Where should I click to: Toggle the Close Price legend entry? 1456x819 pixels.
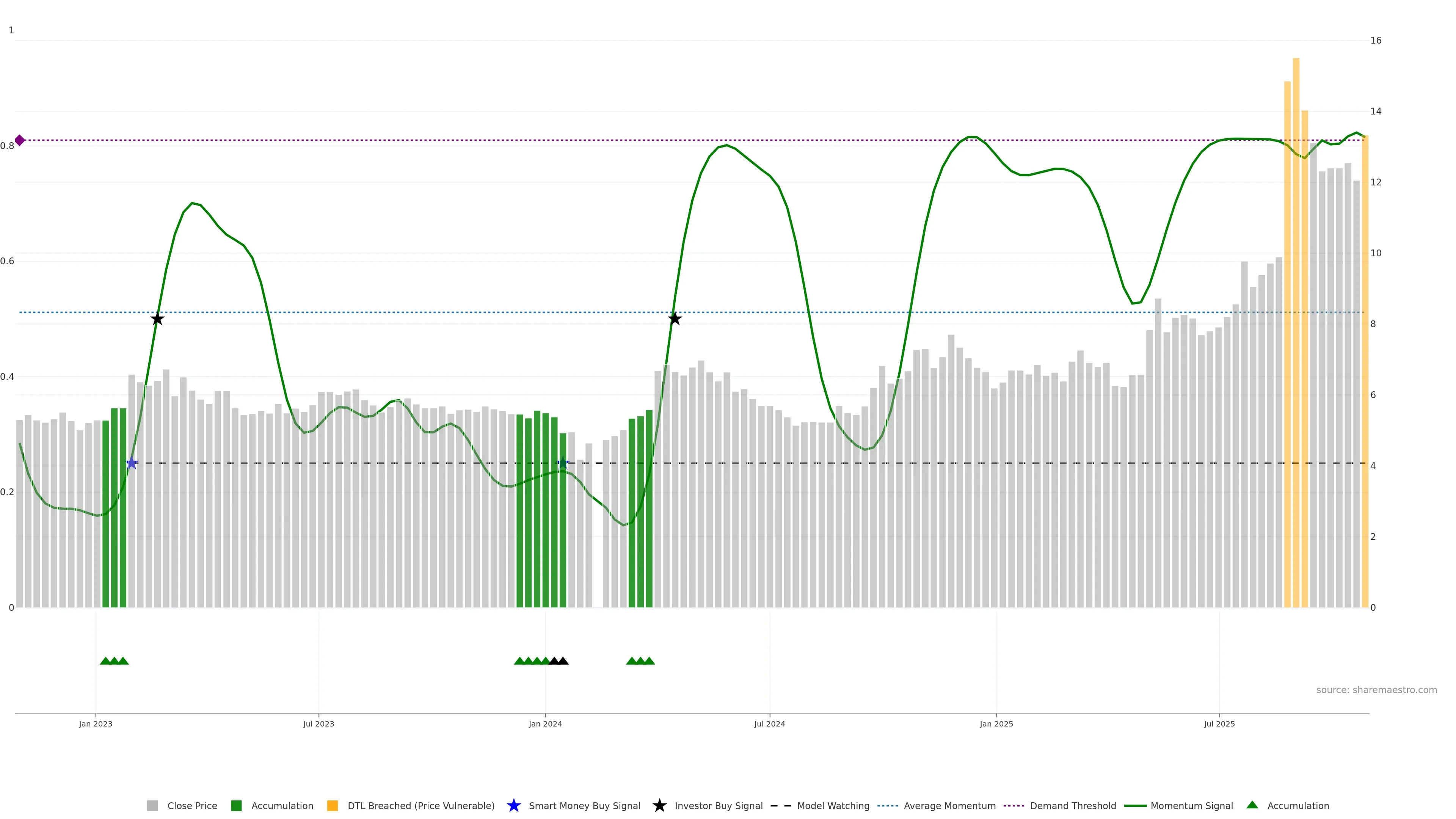(191, 805)
